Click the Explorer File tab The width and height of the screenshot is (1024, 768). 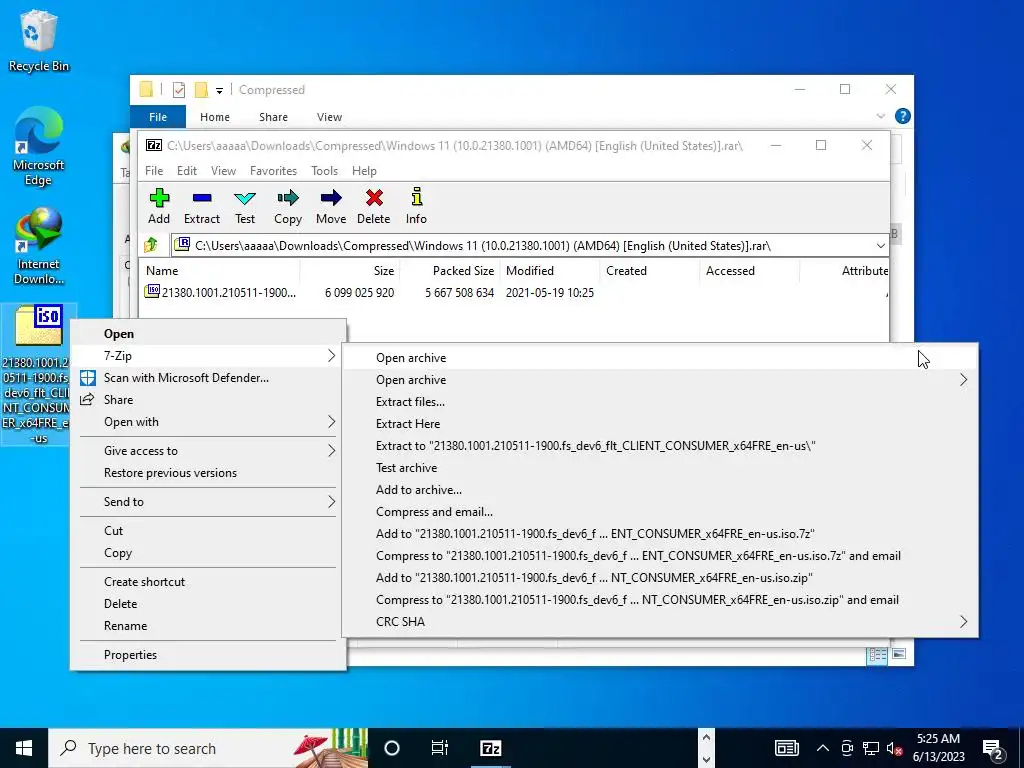158,117
